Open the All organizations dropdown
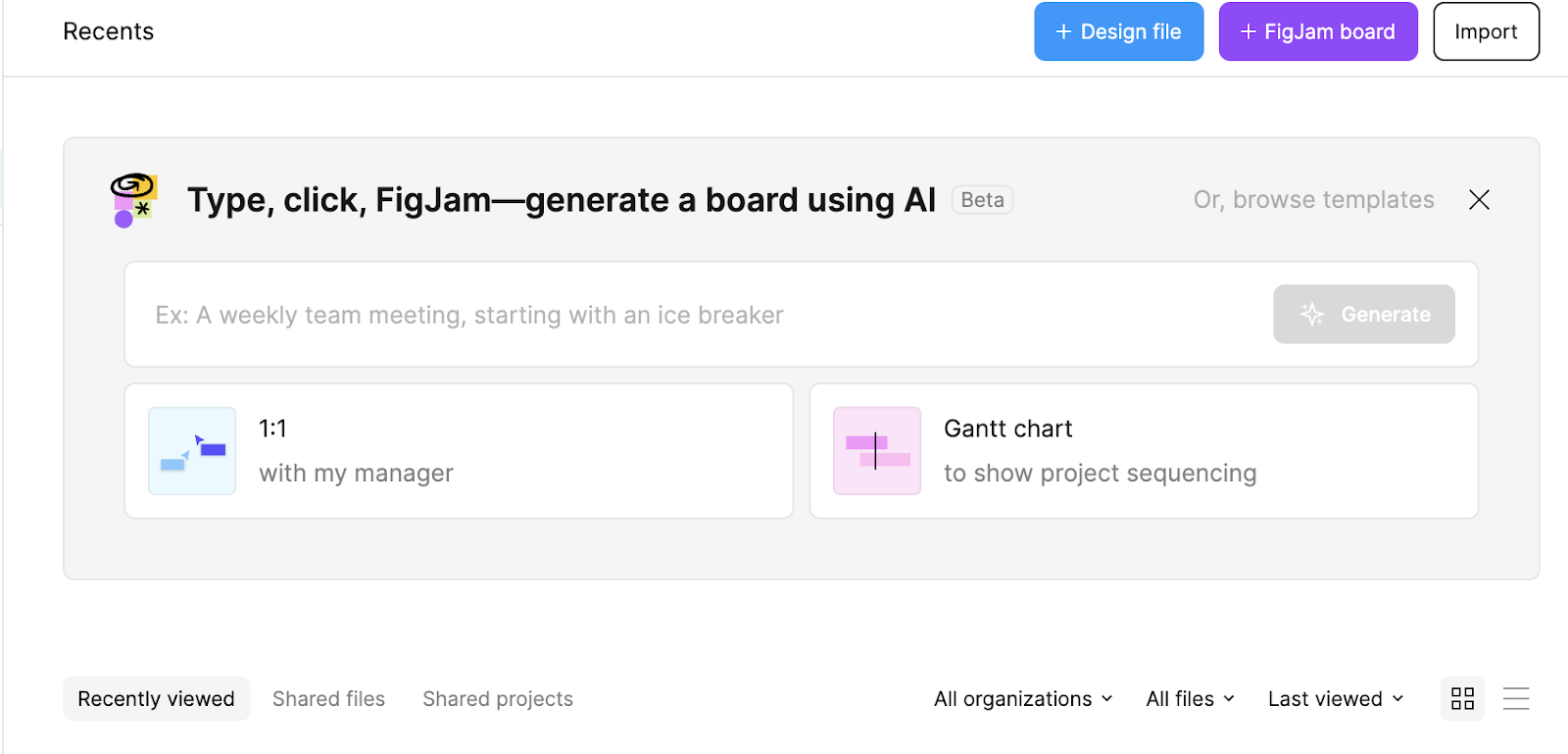1568x754 pixels. tap(1022, 698)
